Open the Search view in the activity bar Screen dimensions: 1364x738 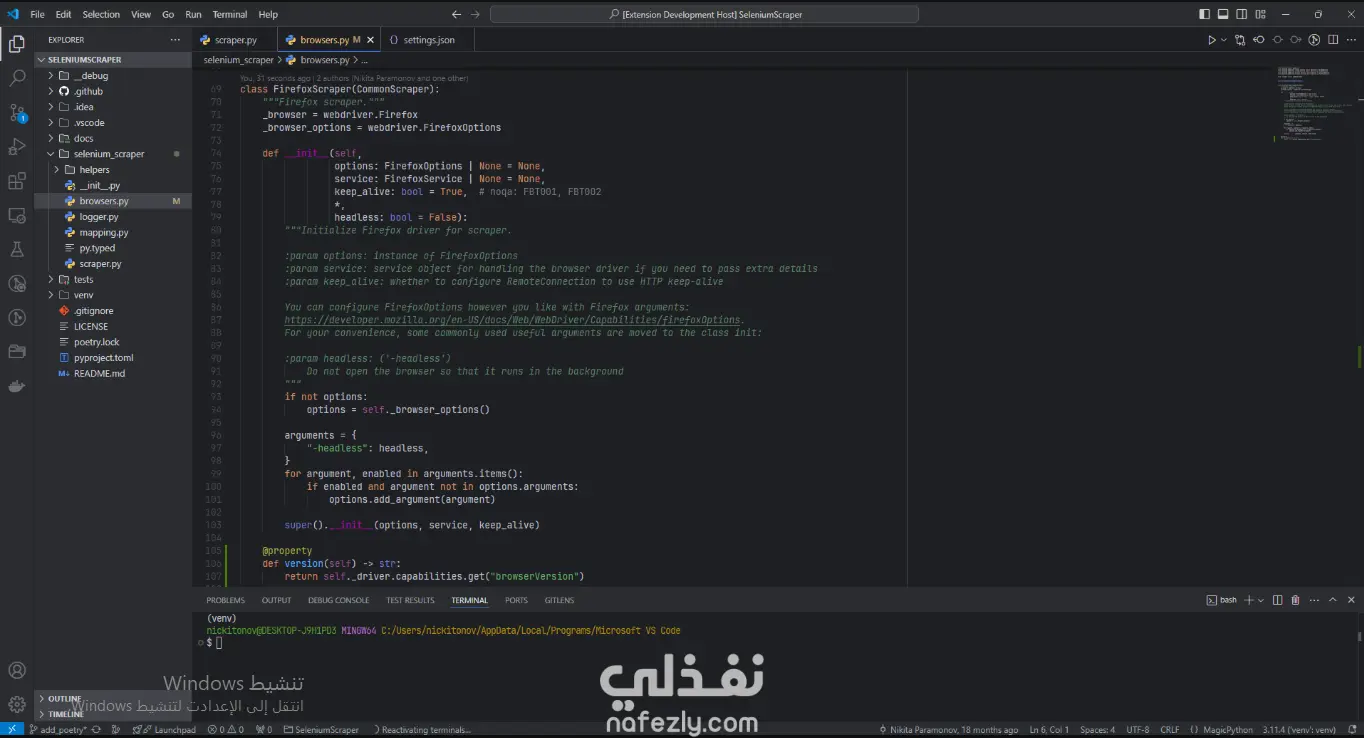point(17,78)
